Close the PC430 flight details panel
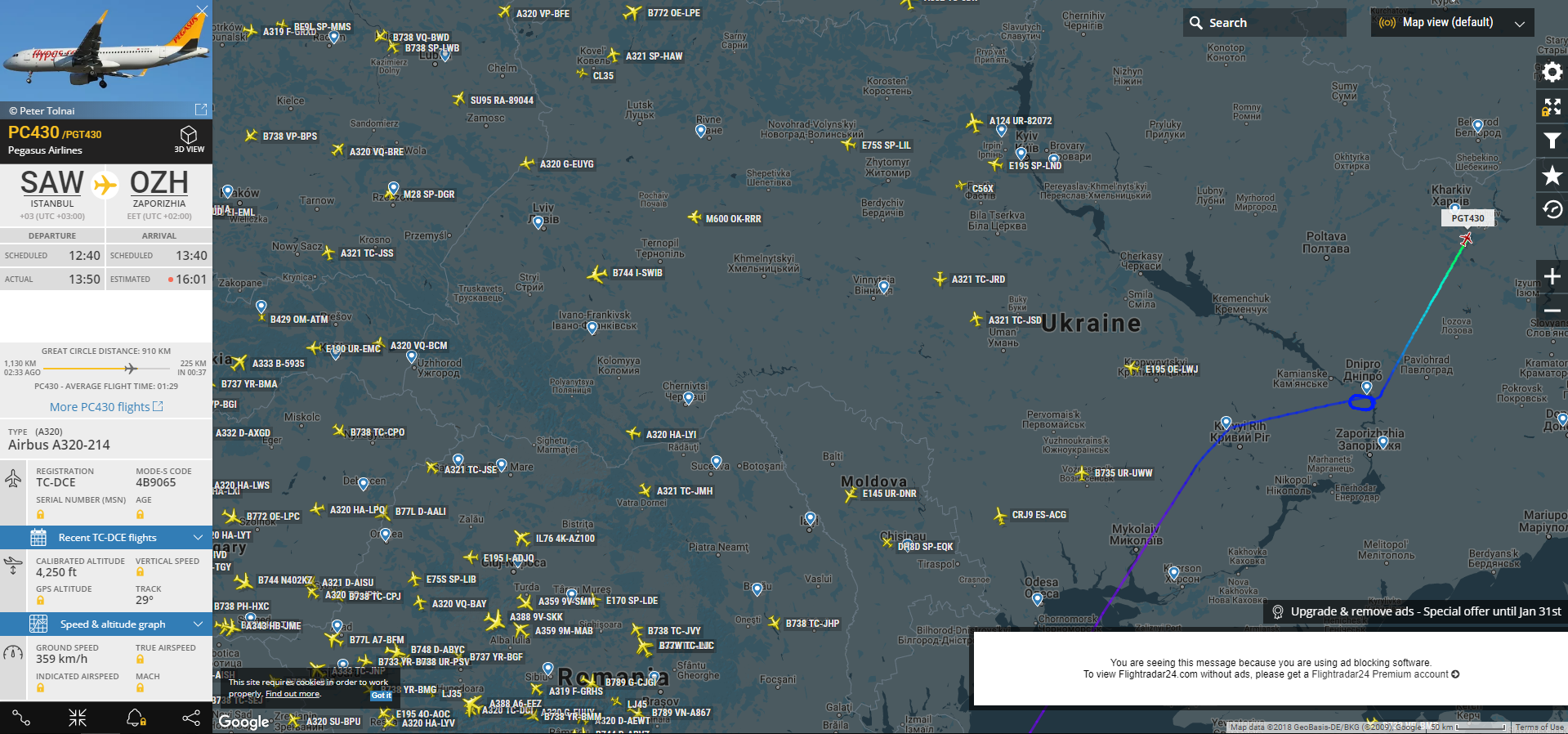Screen dimensions: 1568x734 click(x=202, y=11)
